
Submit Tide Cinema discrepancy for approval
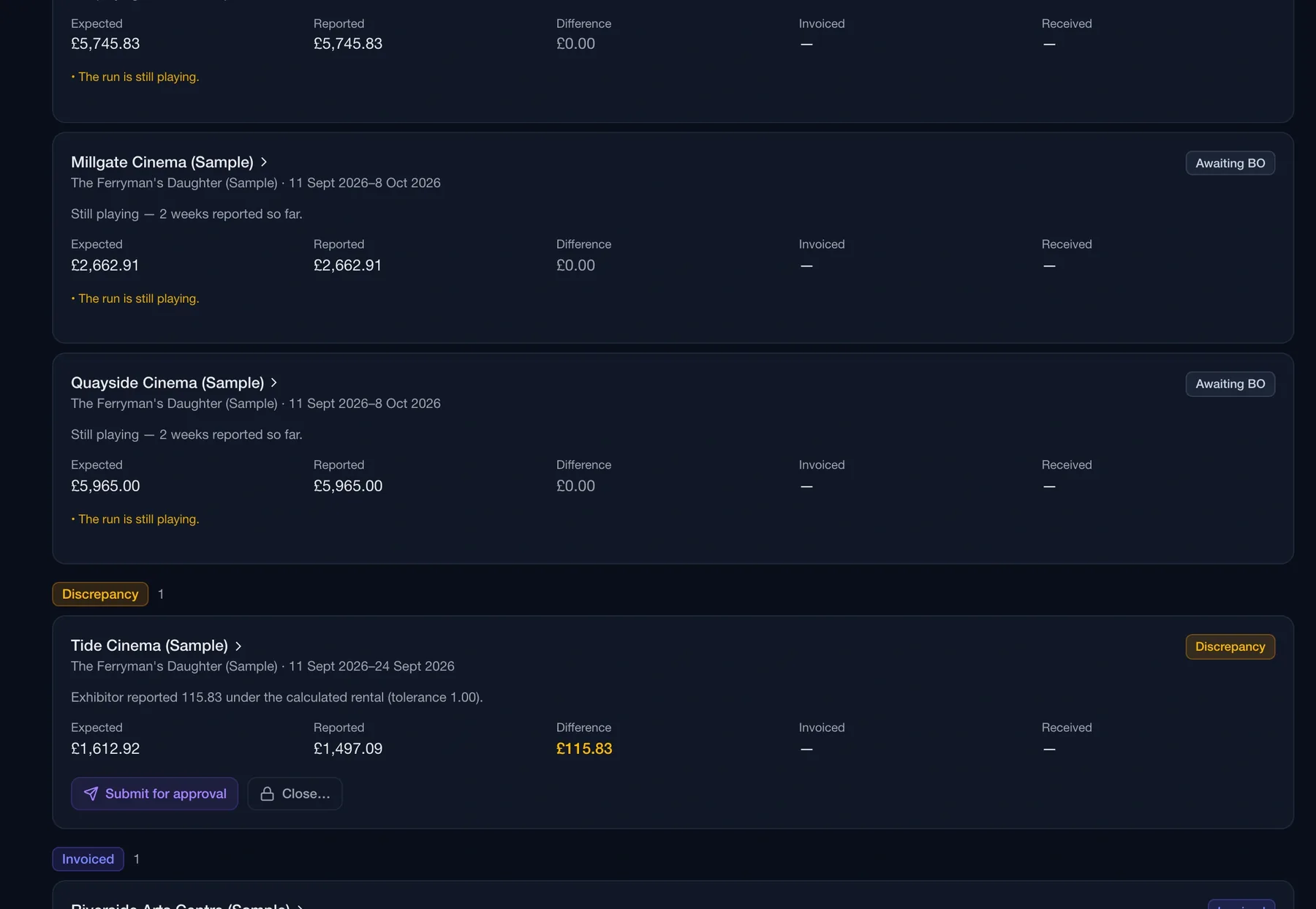(154, 793)
